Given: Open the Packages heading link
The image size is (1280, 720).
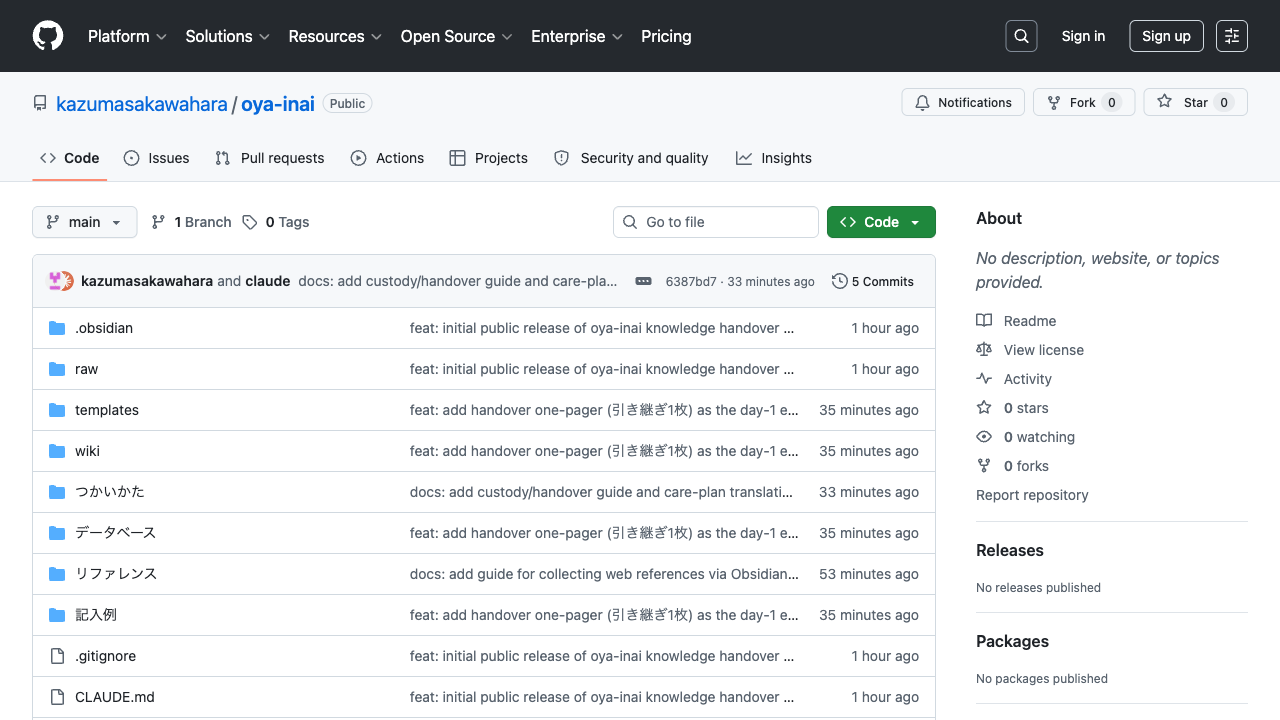Looking at the screenshot, I should pos(1012,641).
